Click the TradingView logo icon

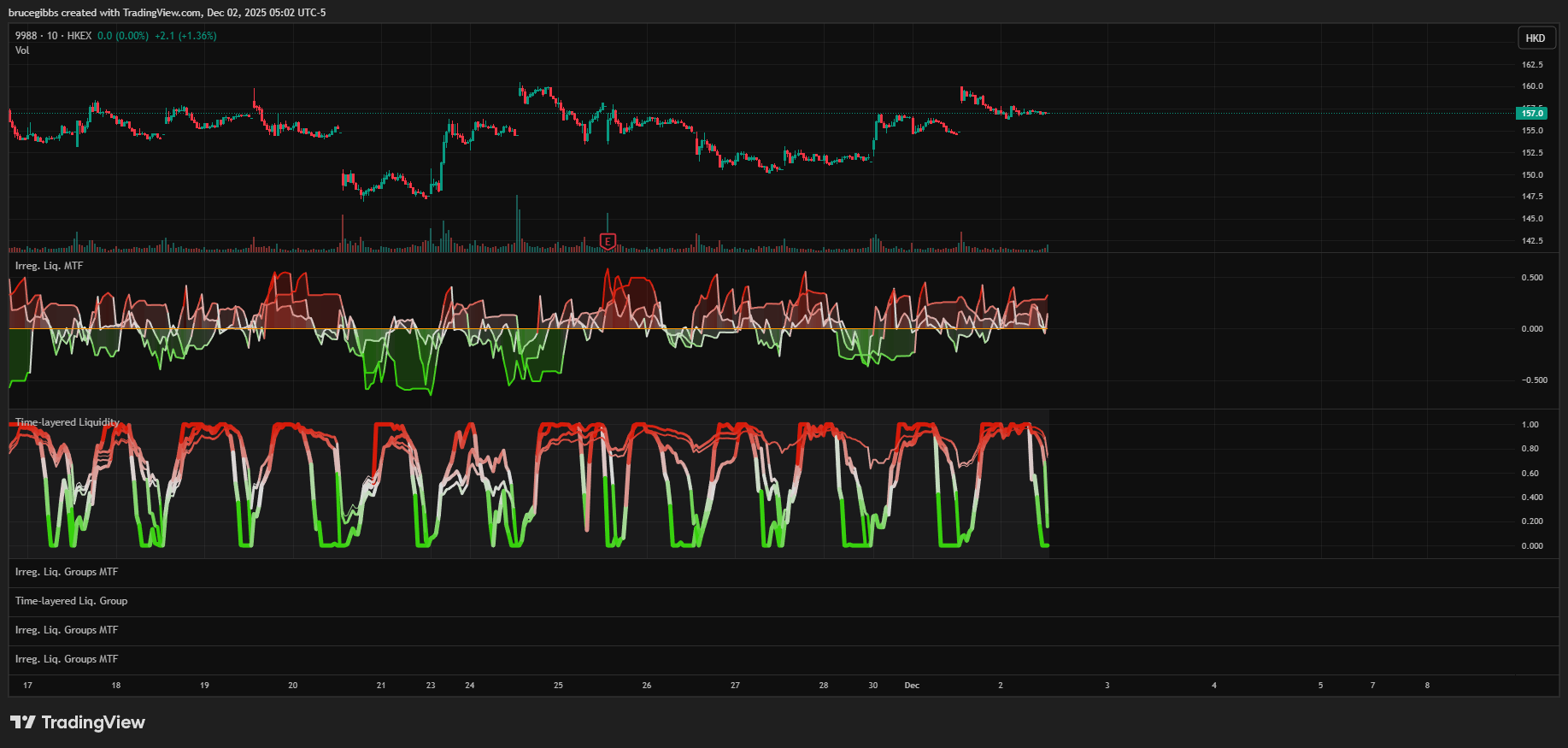[x=23, y=722]
